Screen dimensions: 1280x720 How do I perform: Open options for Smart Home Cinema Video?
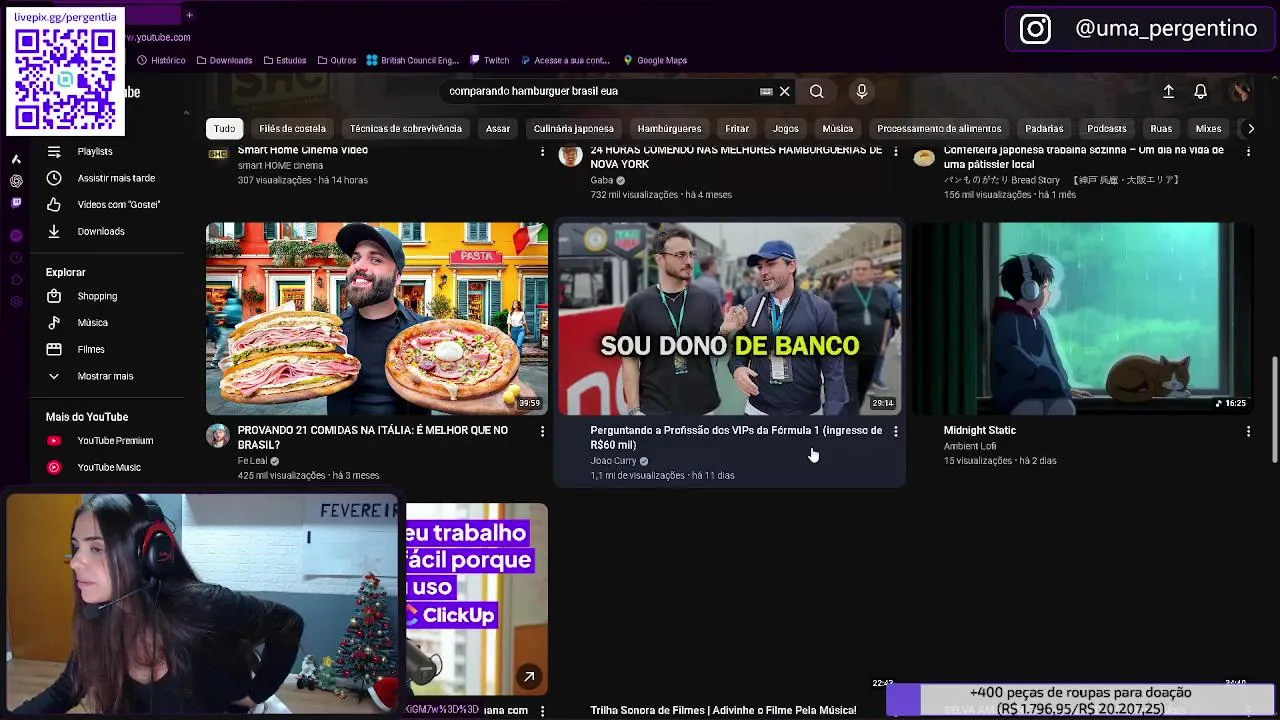543,151
